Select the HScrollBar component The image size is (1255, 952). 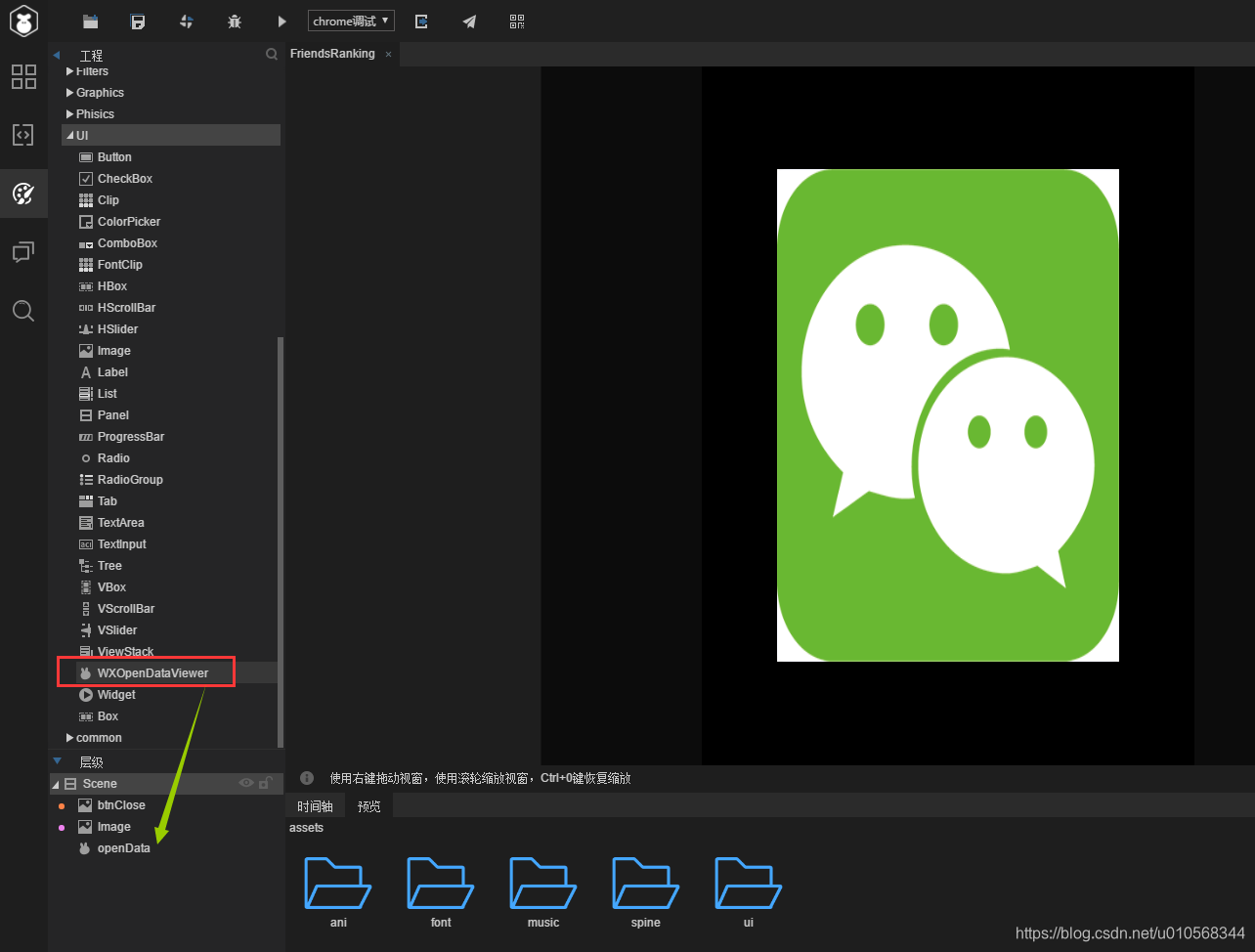tap(126, 308)
